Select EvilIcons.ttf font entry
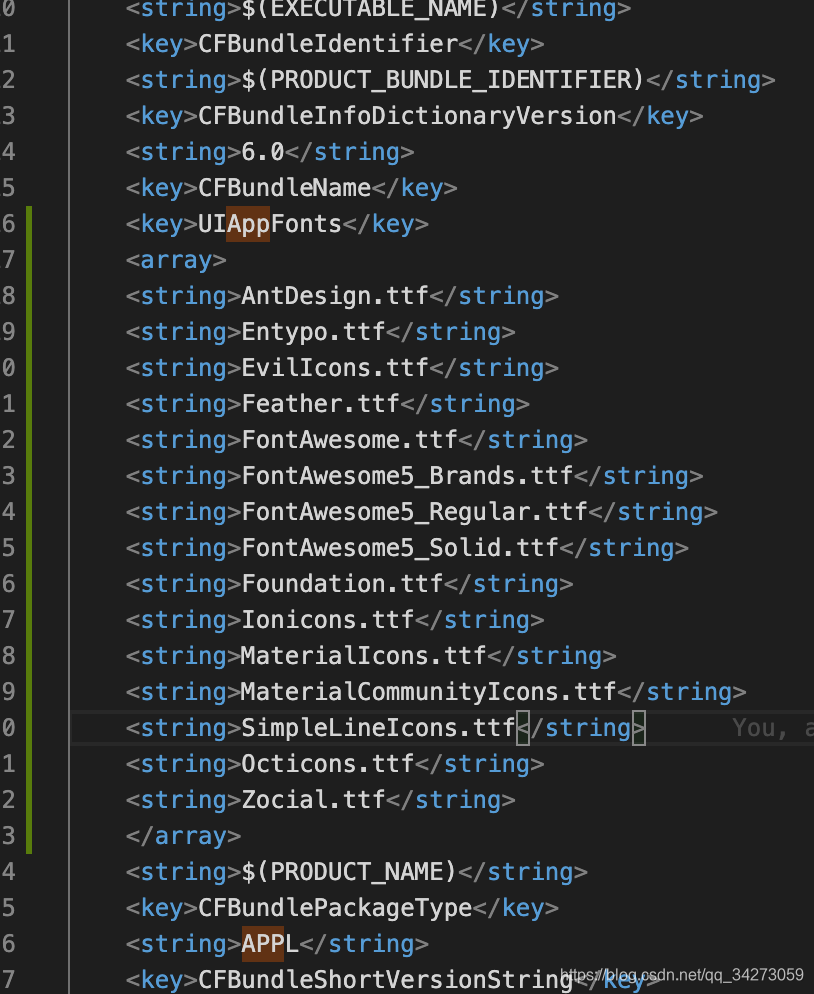The image size is (814, 994). point(335,368)
